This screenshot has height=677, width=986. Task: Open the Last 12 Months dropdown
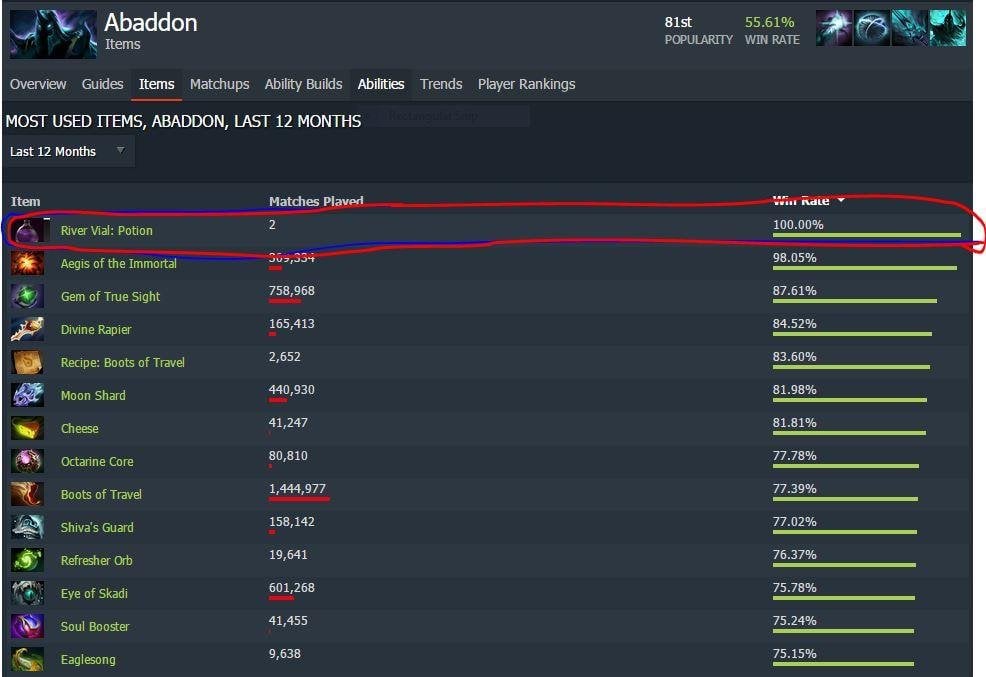tap(68, 151)
